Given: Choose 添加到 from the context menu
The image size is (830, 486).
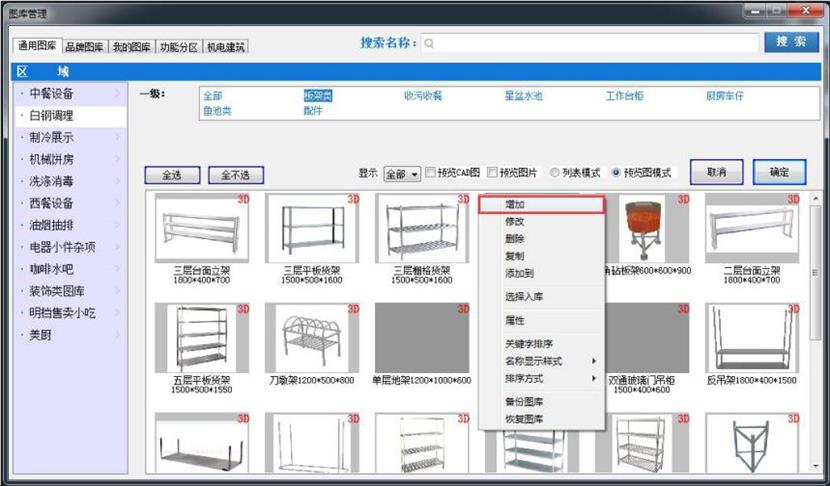Looking at the screenshot, I should 542,273.
